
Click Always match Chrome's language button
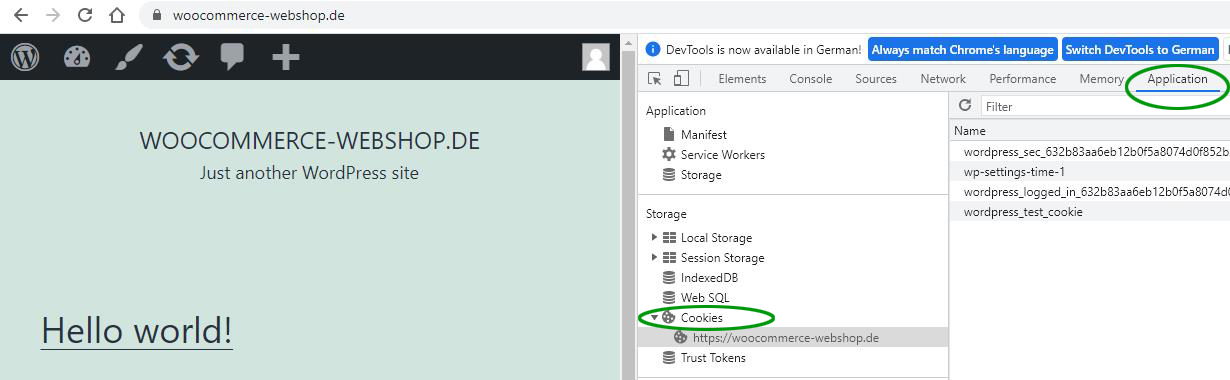(x=962, y=50)
